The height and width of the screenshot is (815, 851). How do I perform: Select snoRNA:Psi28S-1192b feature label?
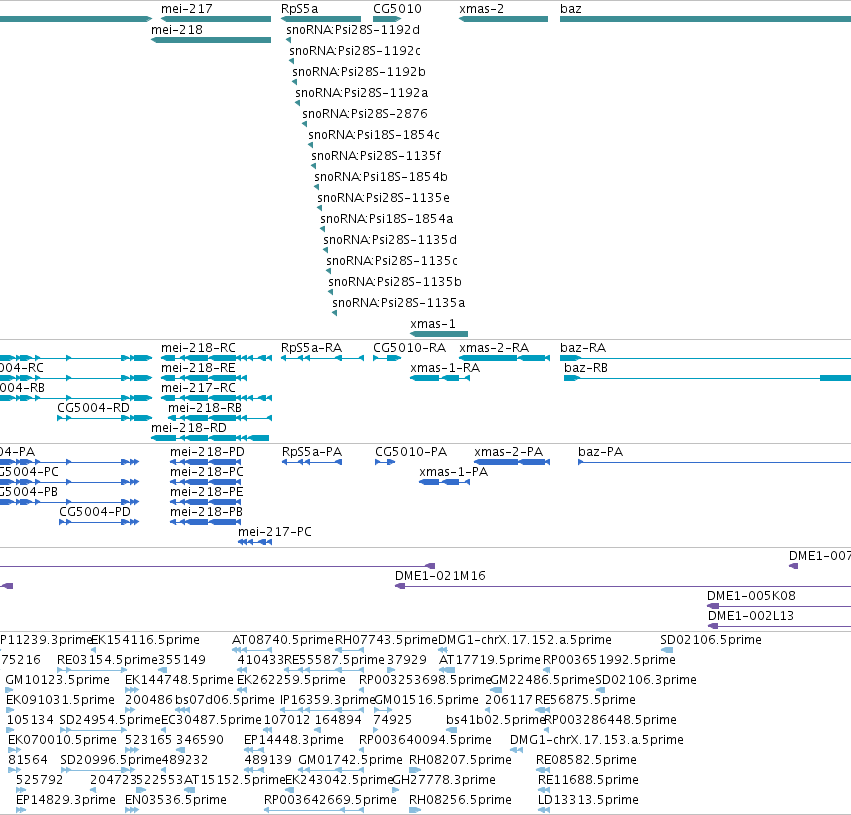point(359,72)
